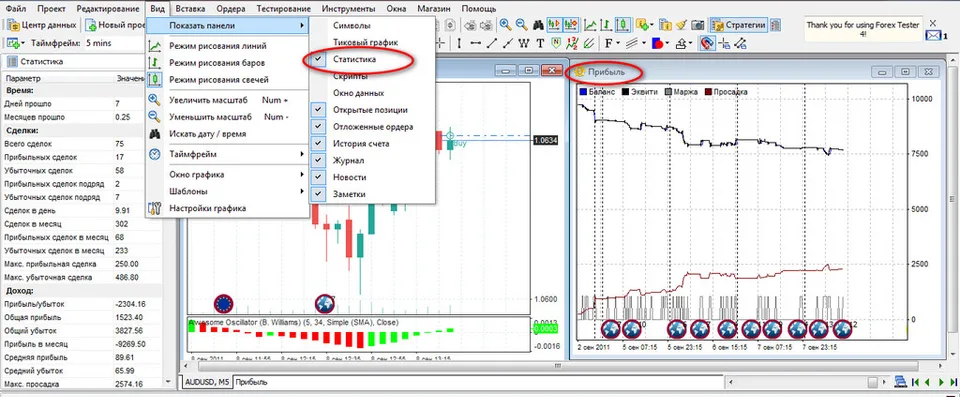Select the W wave symbols tool
The height and width of the screenshot is (397, 960).
point(523,43)
